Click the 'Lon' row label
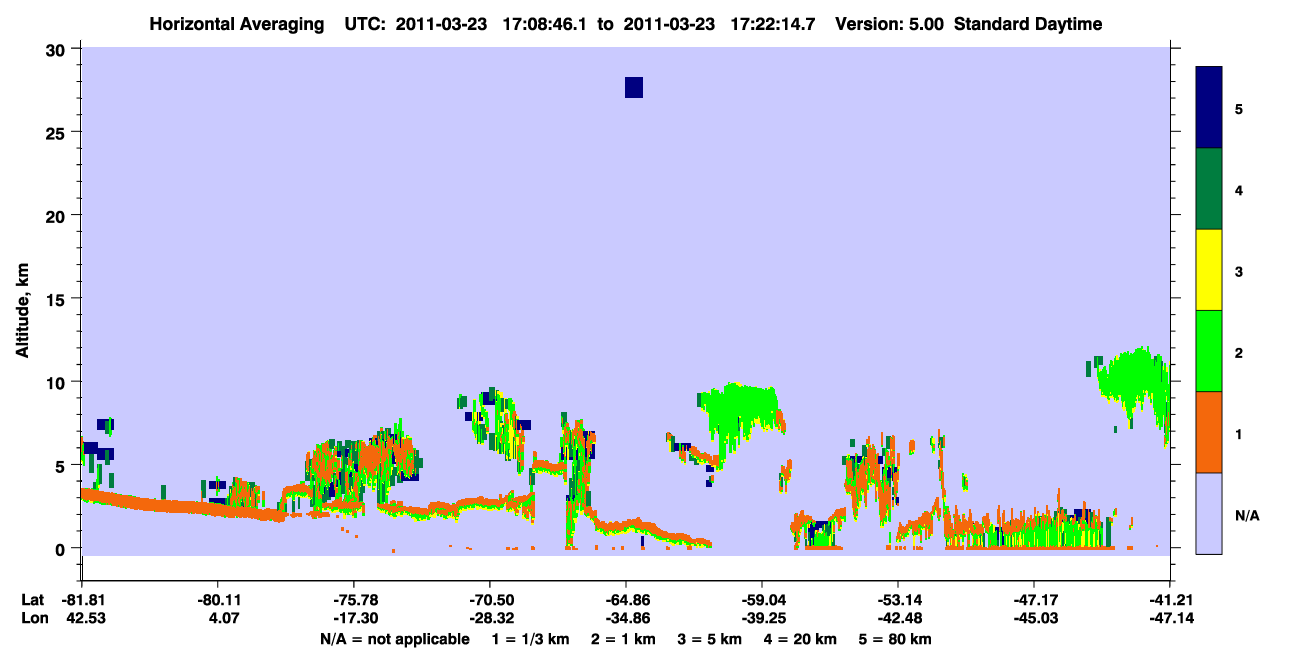1300x667 pixels. pyautogui.click(x=33, y=619)
